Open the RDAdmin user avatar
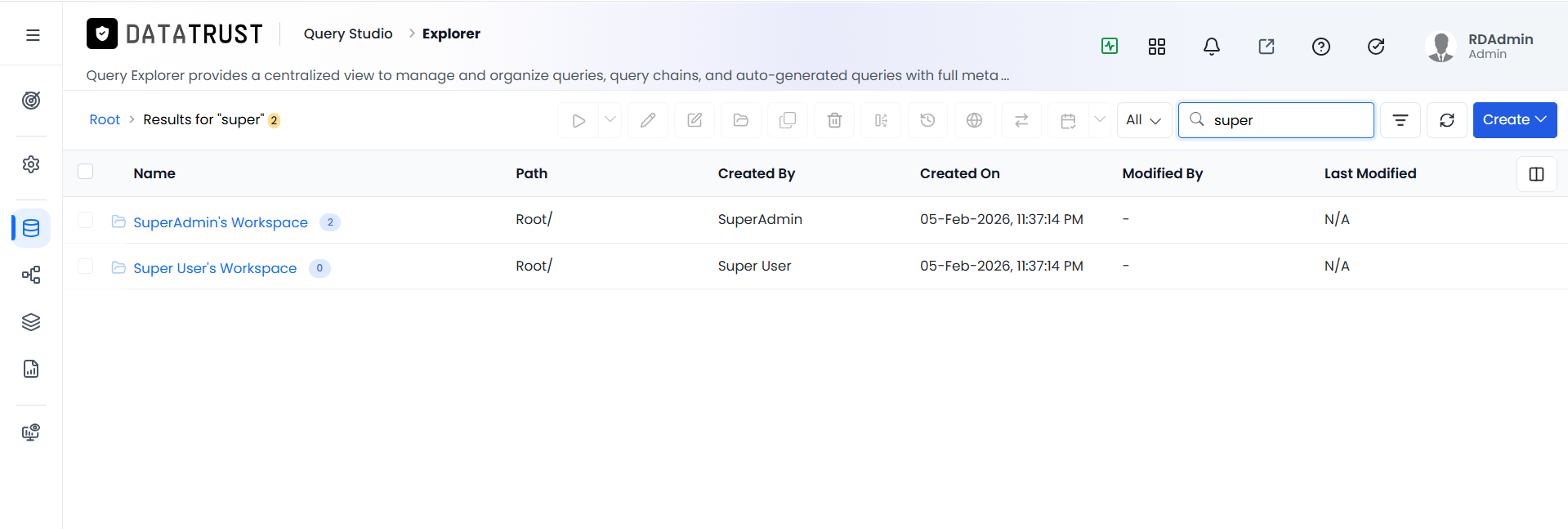1568x529 pixels. pyautogui.click(x=1441, y=47)
